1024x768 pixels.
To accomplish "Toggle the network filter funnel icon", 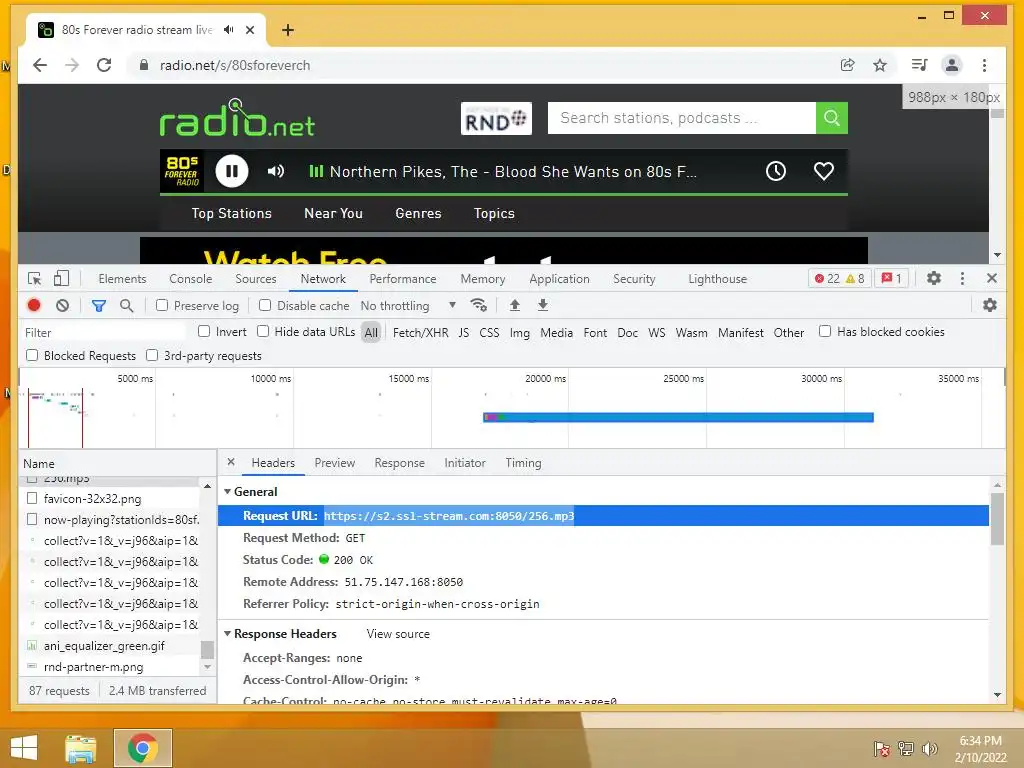I will coord(99,305).
